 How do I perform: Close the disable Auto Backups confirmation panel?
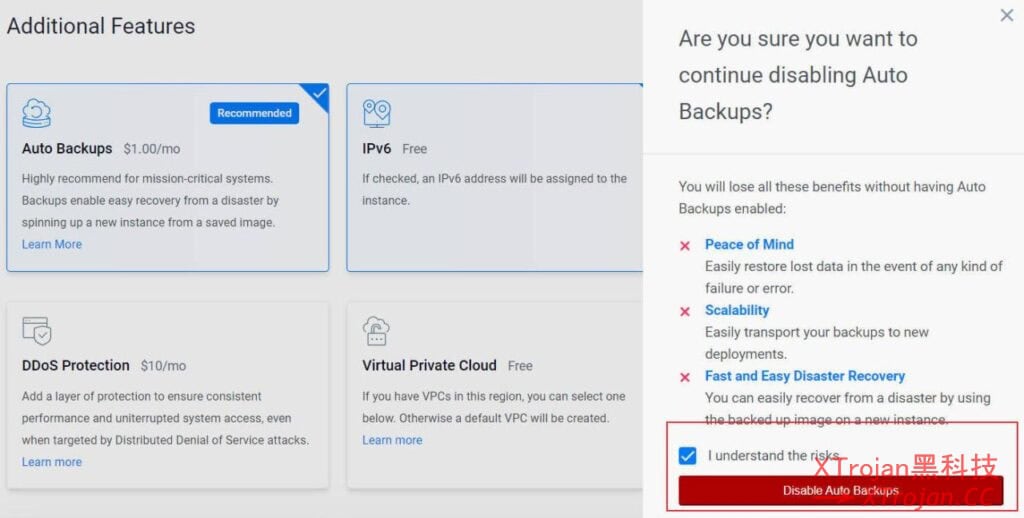coord(1006,15)
